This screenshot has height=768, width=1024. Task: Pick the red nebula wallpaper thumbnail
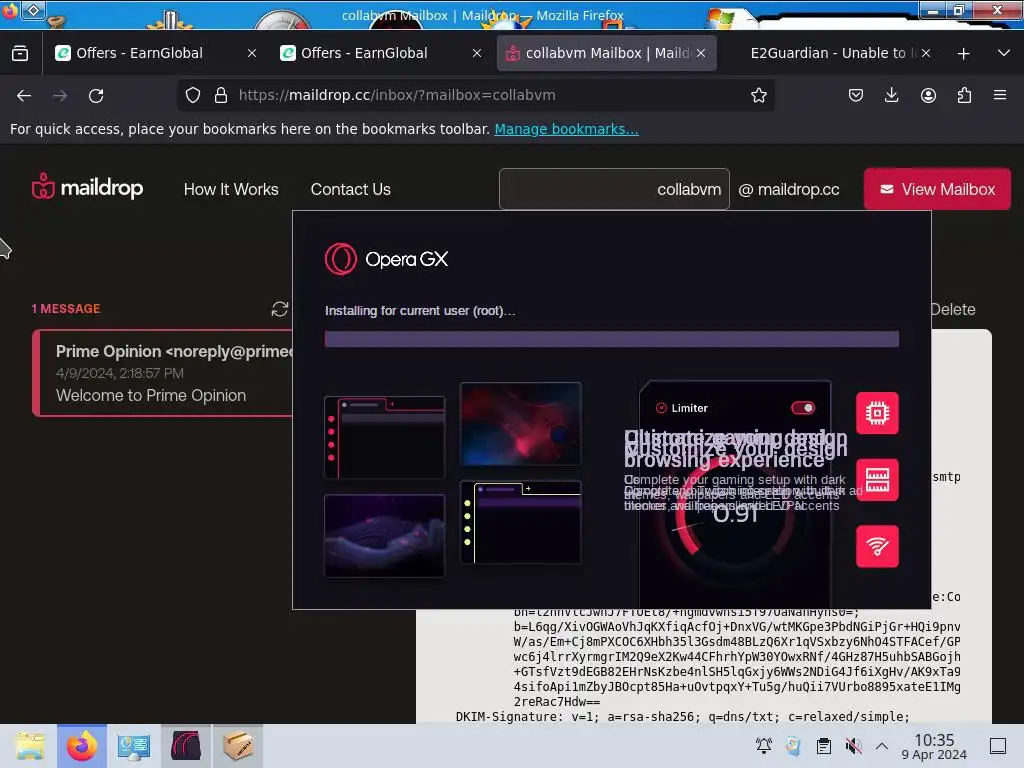coord(520,424)
